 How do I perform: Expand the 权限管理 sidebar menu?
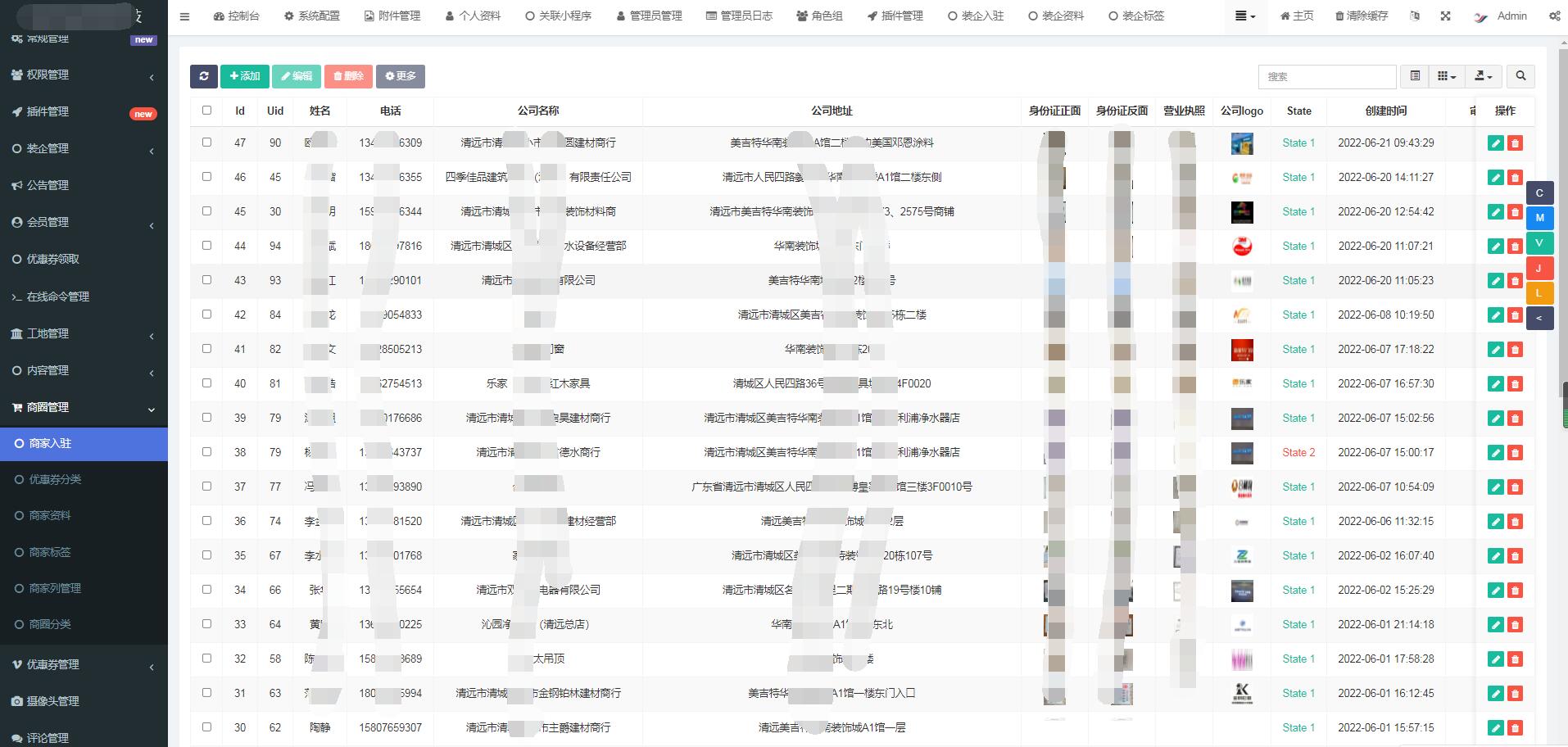coord(84,75)
